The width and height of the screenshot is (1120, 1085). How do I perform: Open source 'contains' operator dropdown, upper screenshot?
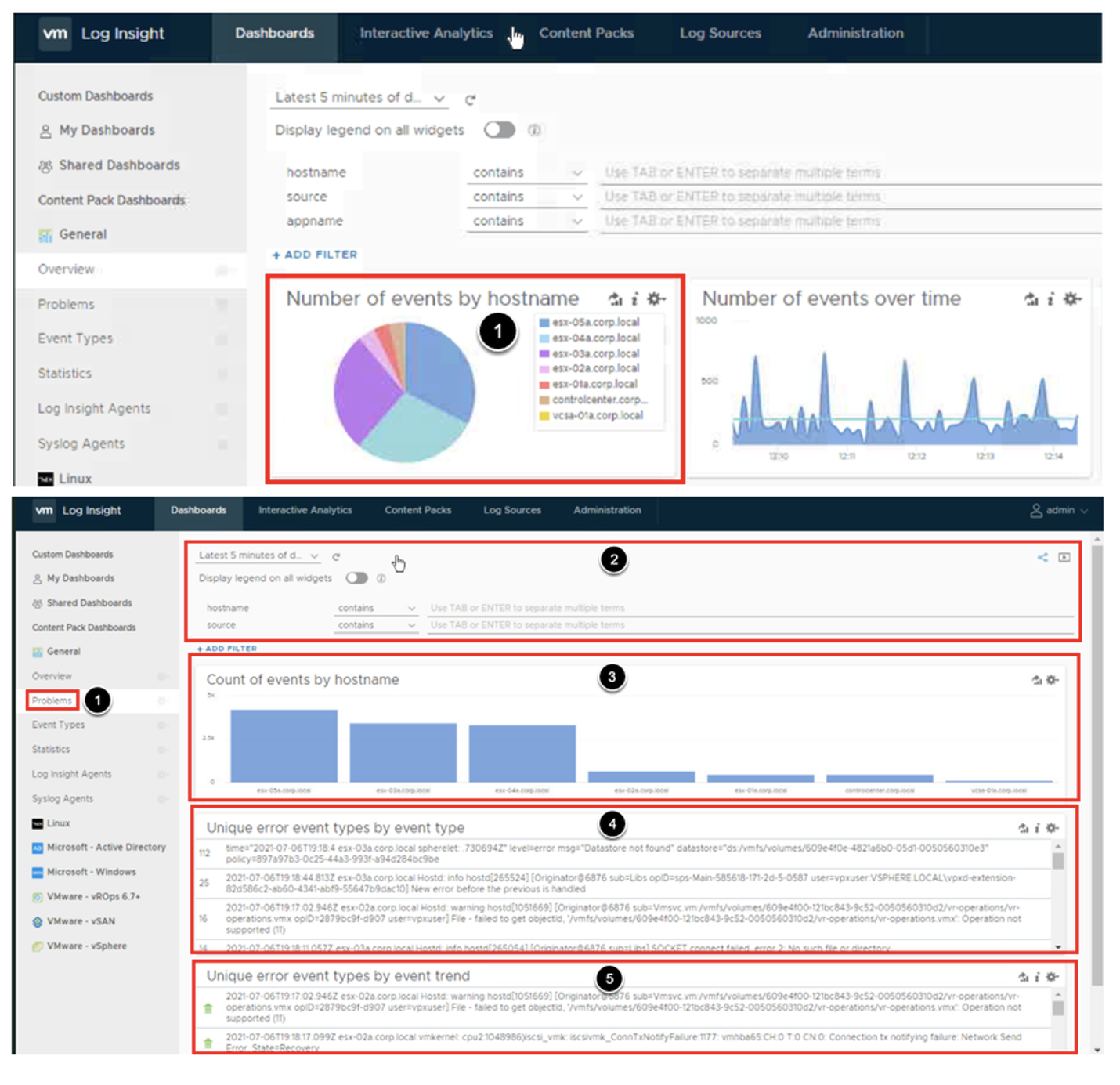pyautogui.click(x=528, y=197)
